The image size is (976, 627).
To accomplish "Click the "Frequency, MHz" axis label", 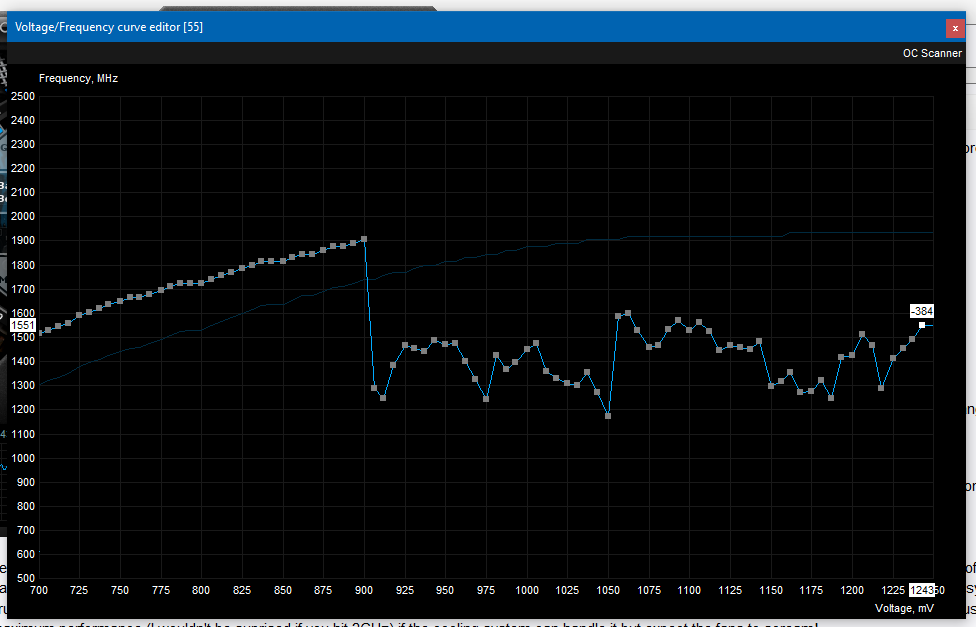I will [78, 78].
